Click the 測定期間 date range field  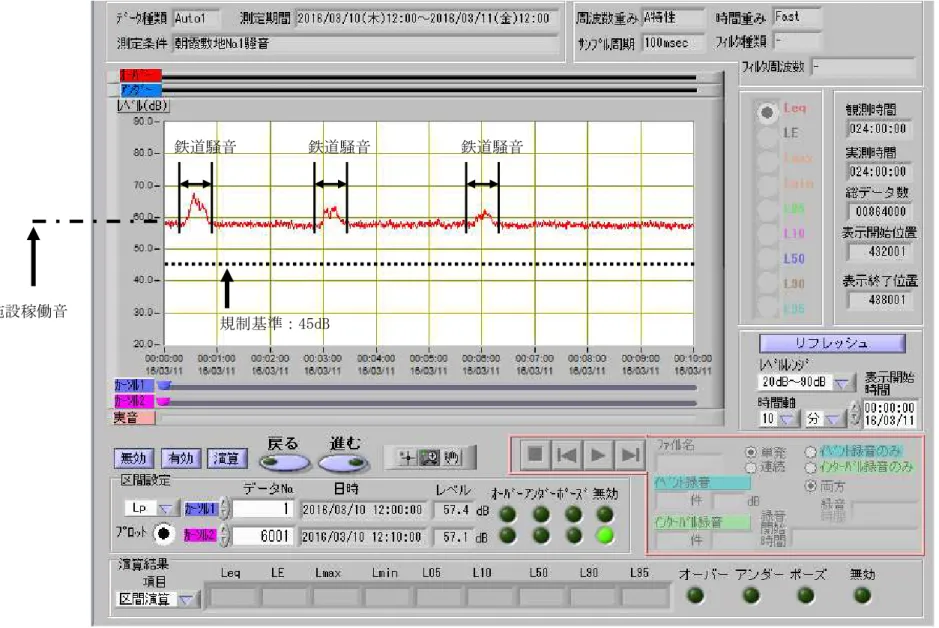(x=427, y=18)
